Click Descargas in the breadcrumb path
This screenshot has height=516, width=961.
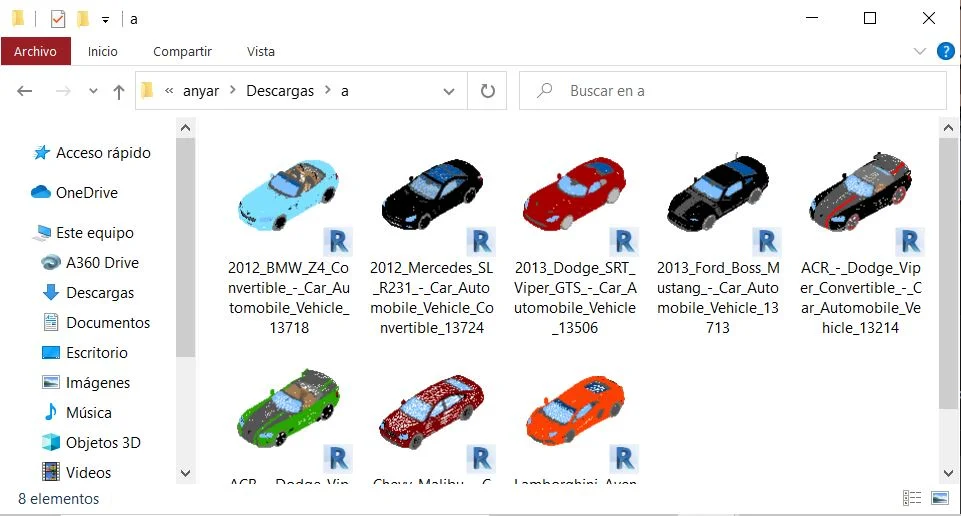point(280,91)
